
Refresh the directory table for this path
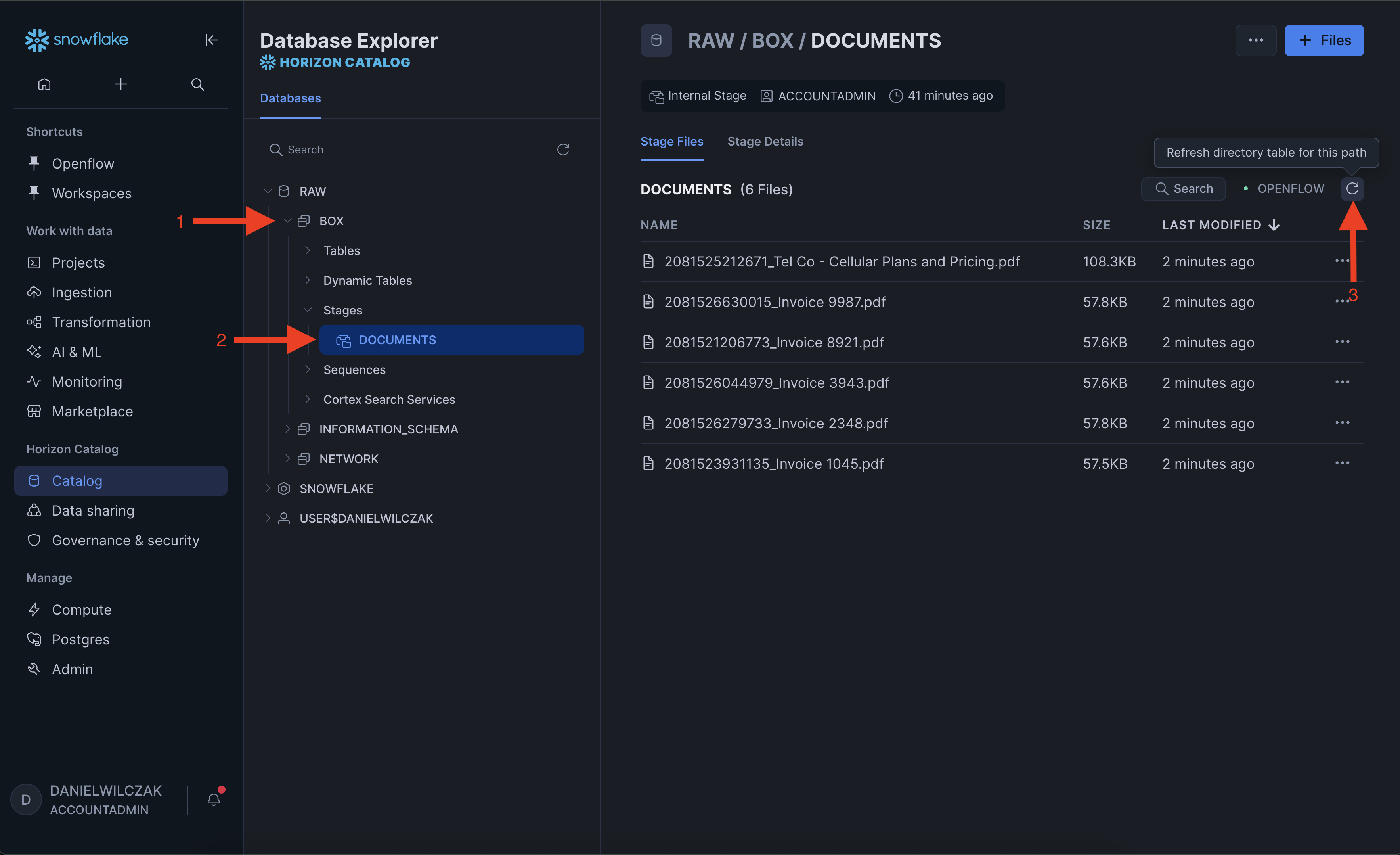pyautogui.click(x=1352, y=188)
